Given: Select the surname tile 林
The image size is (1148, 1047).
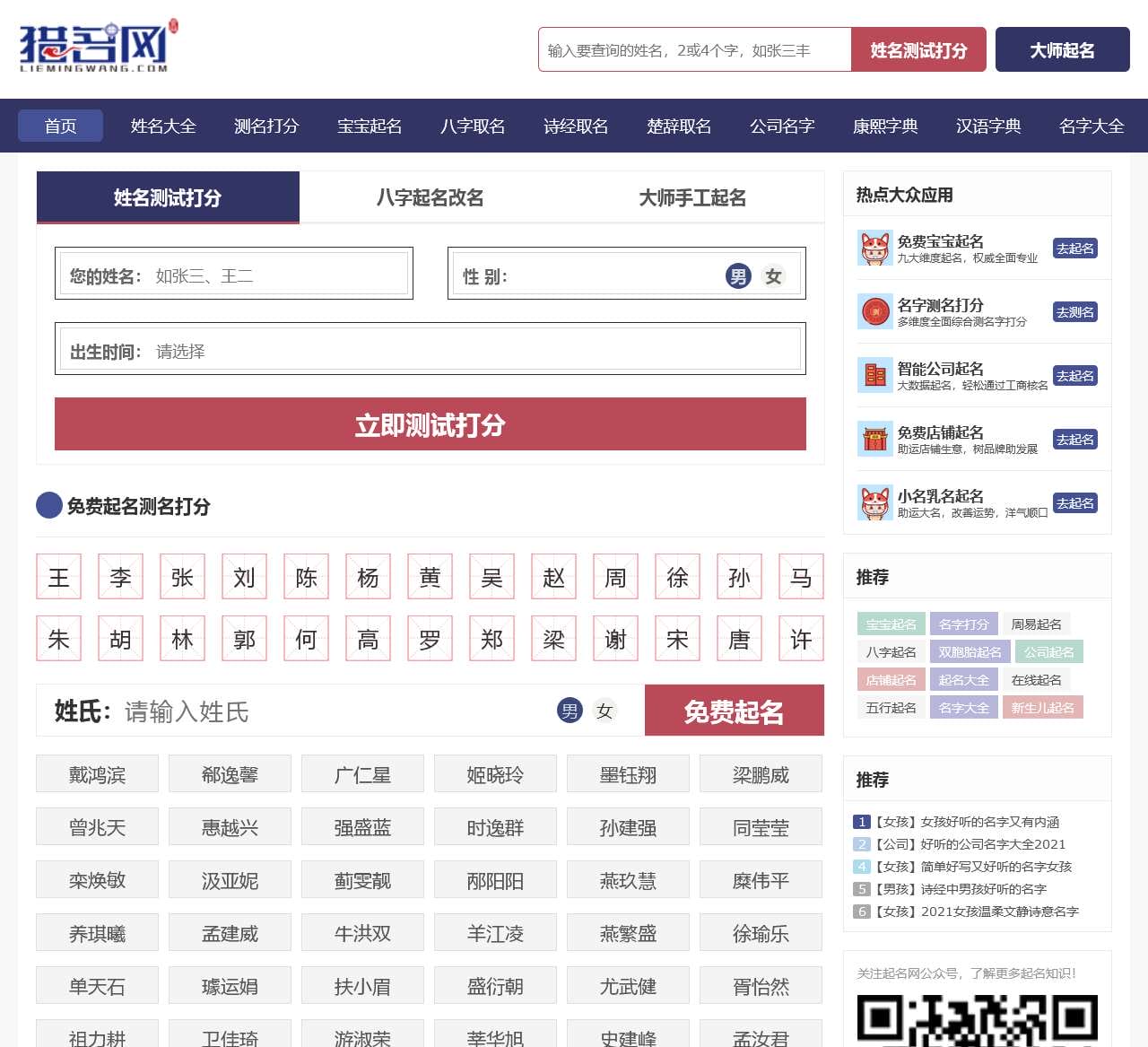Looking at the screenshot, I should [x=182, y=638].
